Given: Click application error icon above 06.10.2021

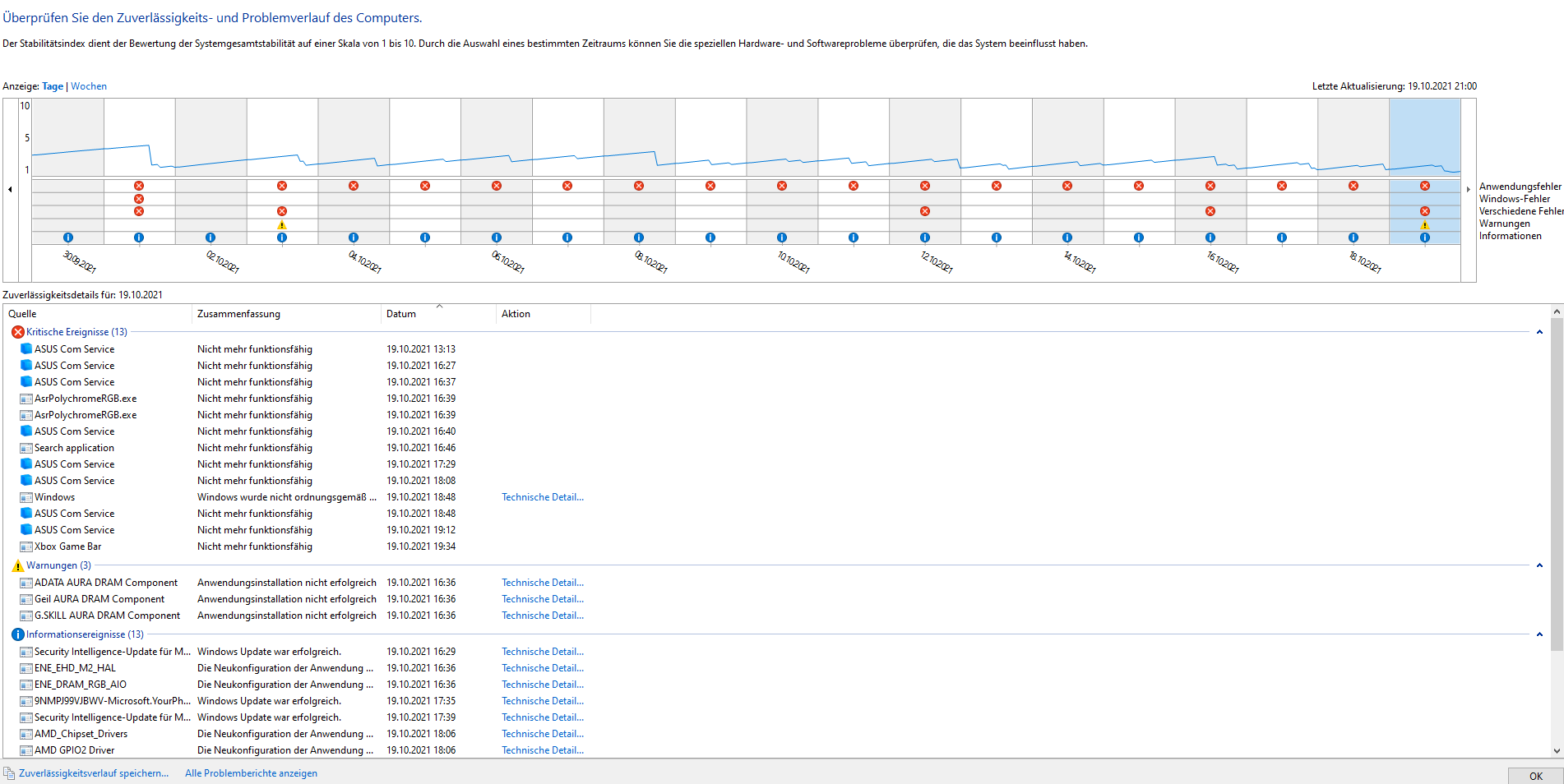Looking at the screenshot, I should (x=497, y=186).
